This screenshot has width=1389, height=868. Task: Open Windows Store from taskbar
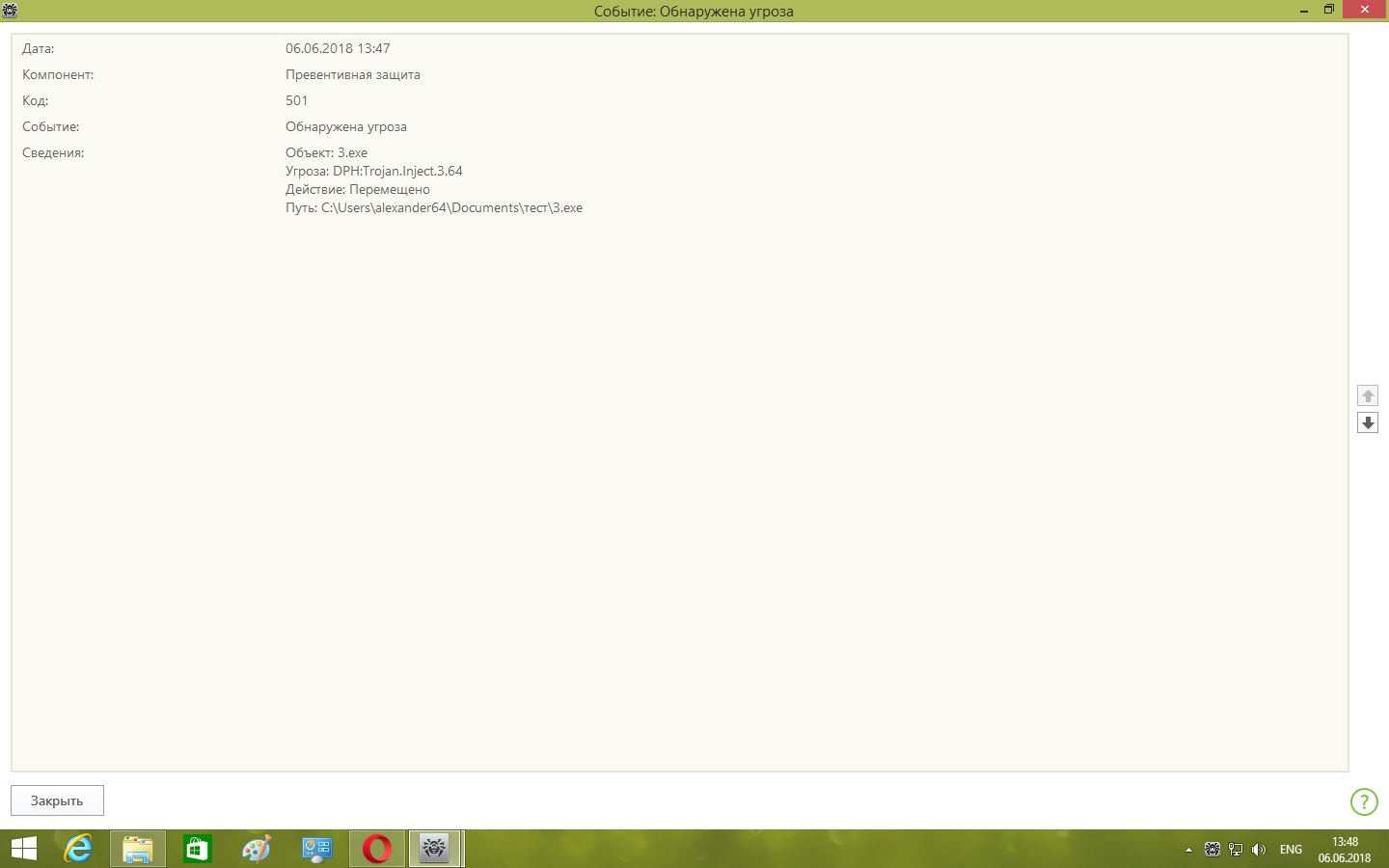[198, 849]
